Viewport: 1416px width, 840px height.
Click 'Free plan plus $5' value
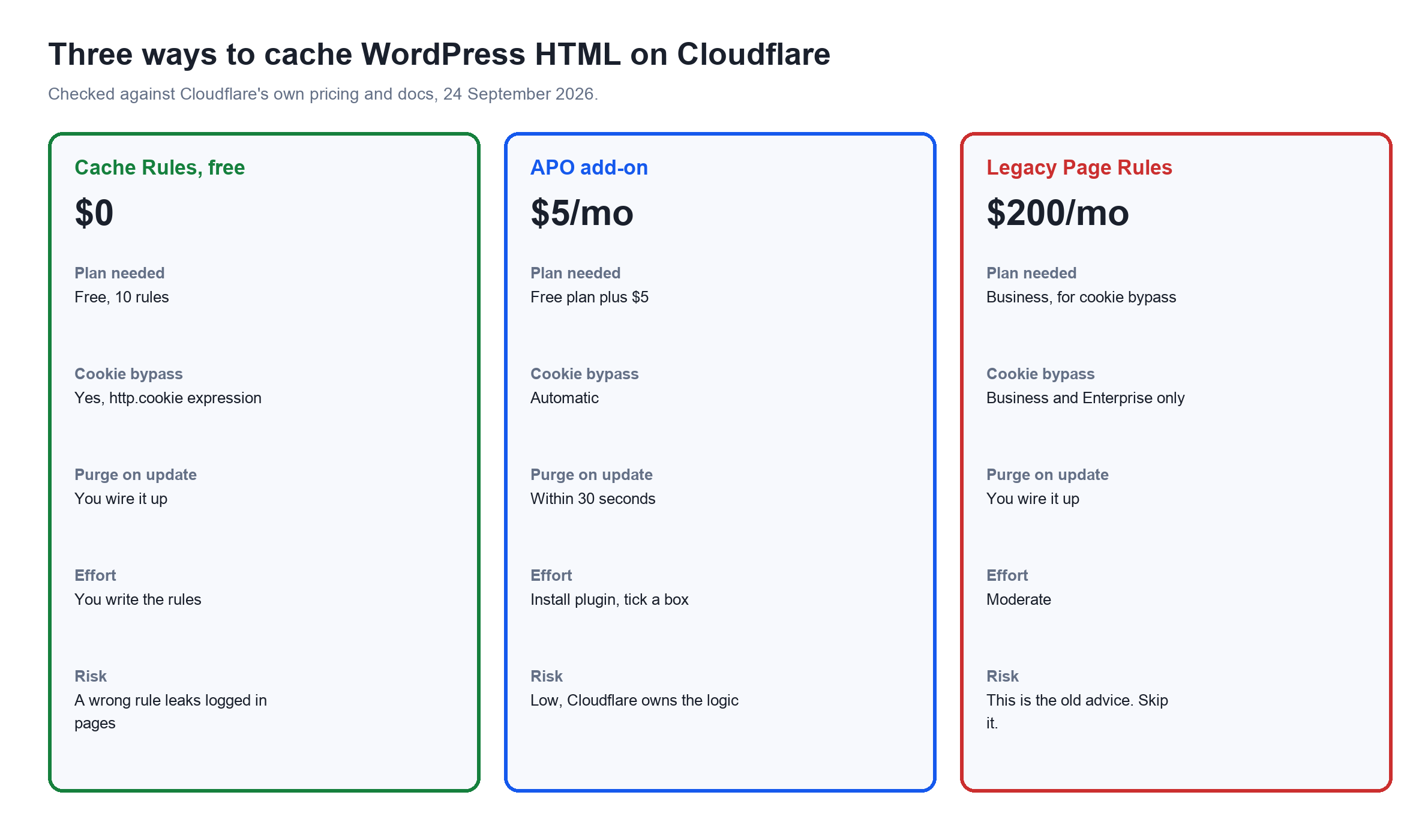pos(590,297)
